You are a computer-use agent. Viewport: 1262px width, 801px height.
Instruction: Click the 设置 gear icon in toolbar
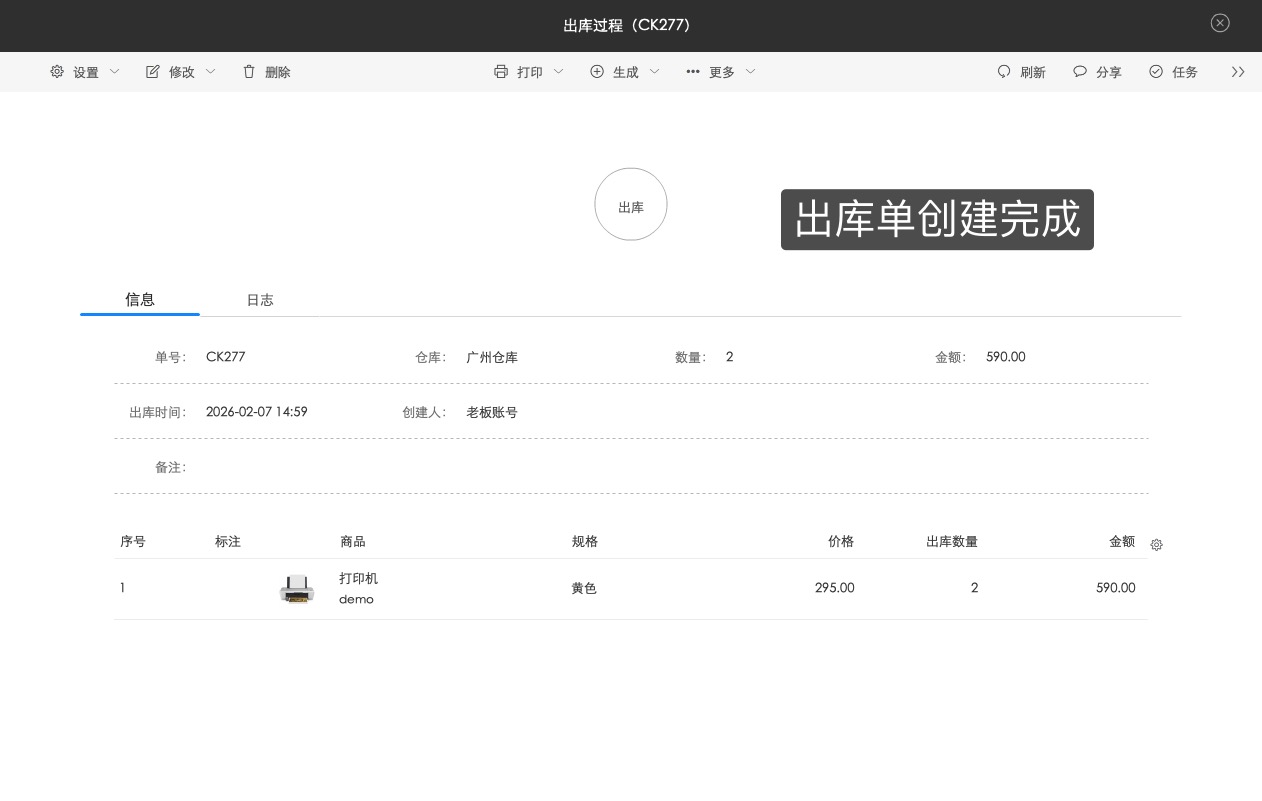[x=57, y=71]
